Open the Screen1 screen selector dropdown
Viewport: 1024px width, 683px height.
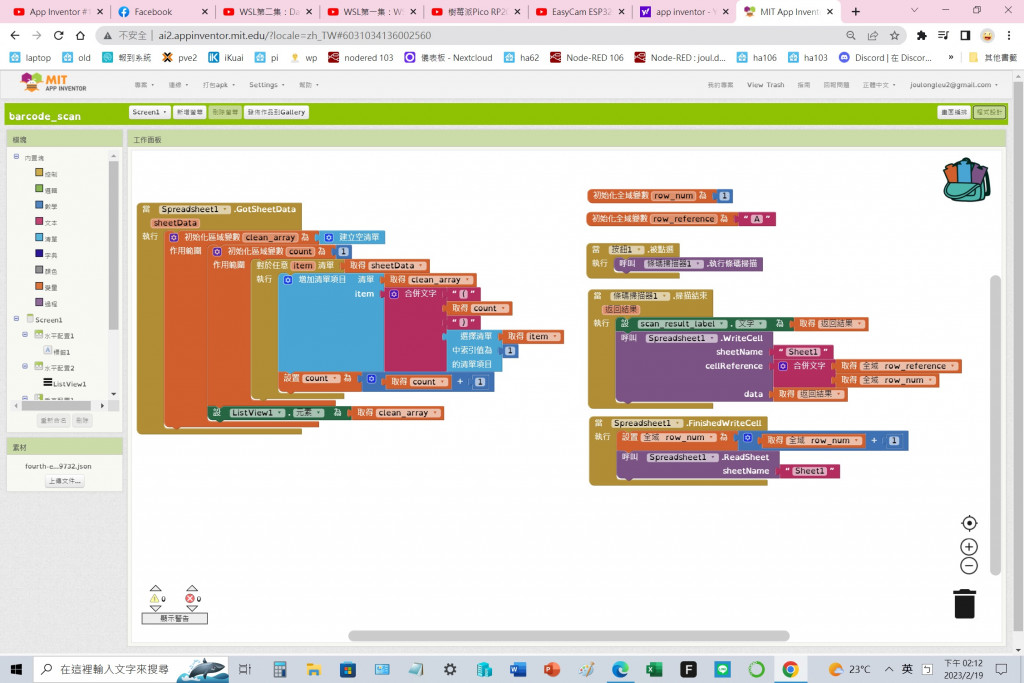150,112
